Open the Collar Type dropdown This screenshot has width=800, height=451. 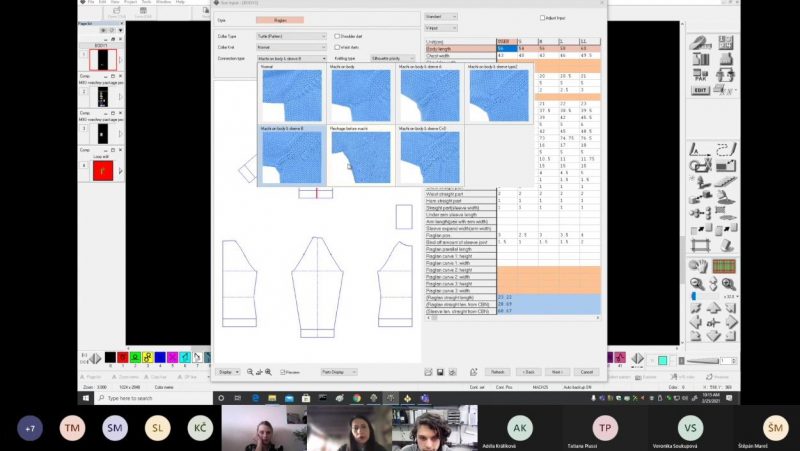point(291,35)
